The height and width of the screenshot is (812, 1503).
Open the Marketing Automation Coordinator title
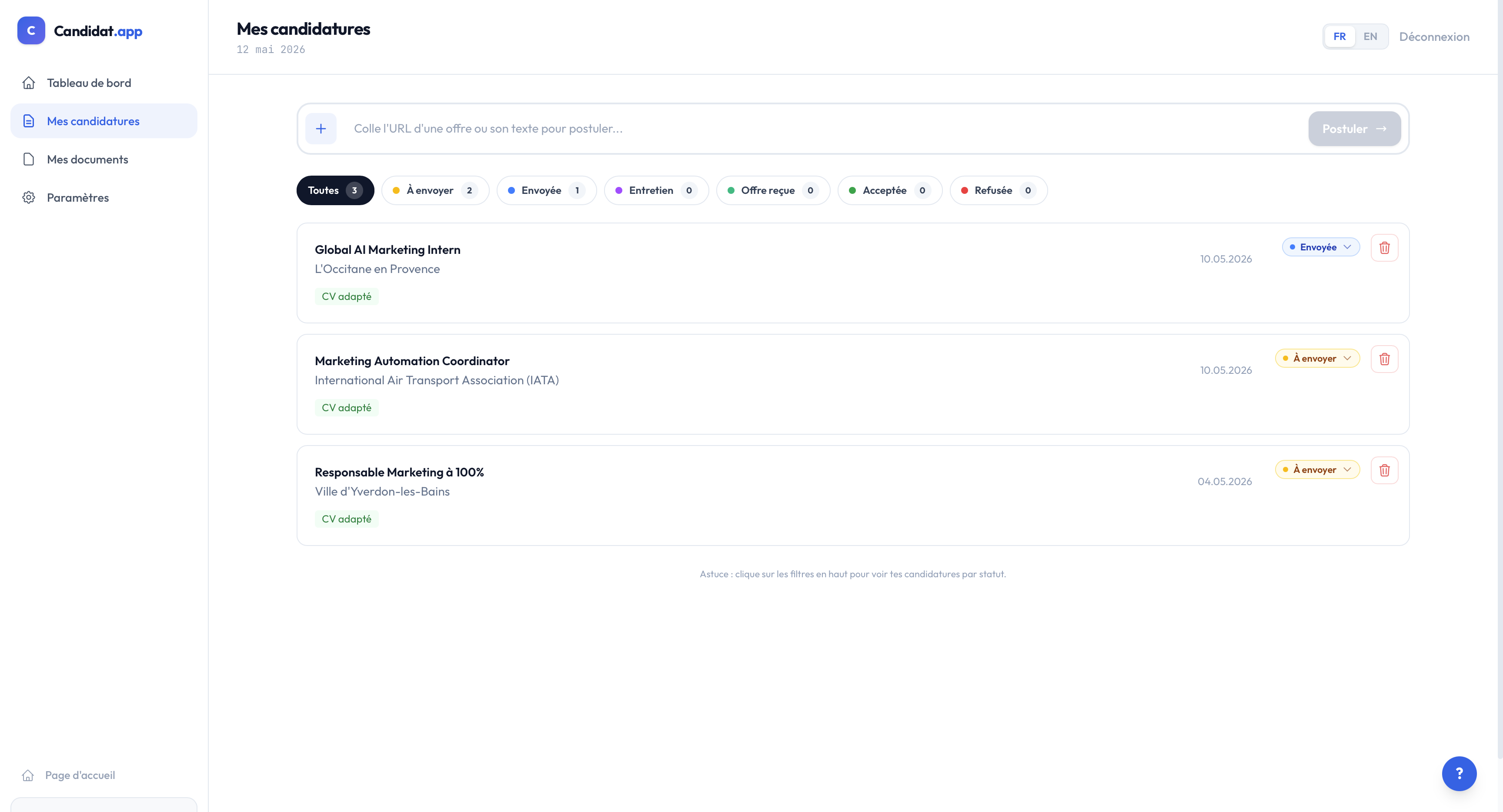[412, 361]
